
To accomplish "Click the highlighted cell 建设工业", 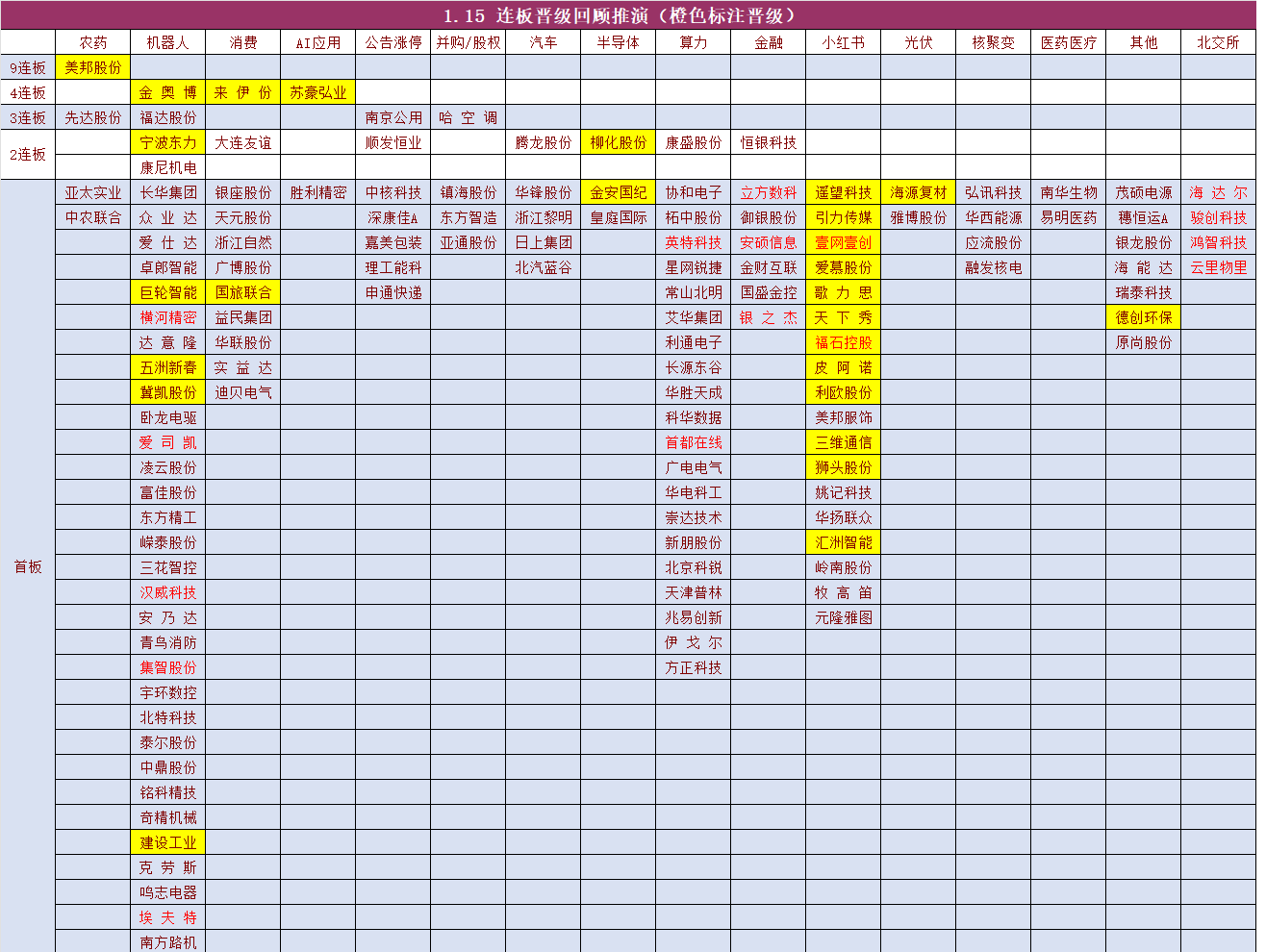I will [x=168, y=842].
